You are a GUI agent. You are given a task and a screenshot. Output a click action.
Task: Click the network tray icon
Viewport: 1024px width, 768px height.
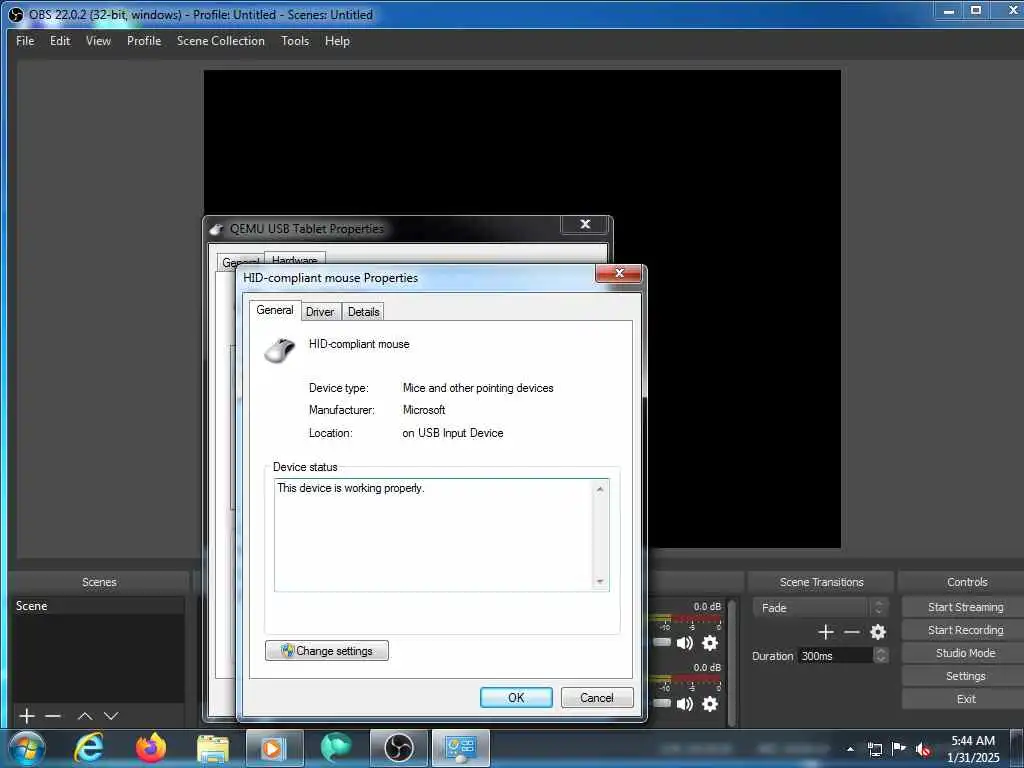[874, 749]
